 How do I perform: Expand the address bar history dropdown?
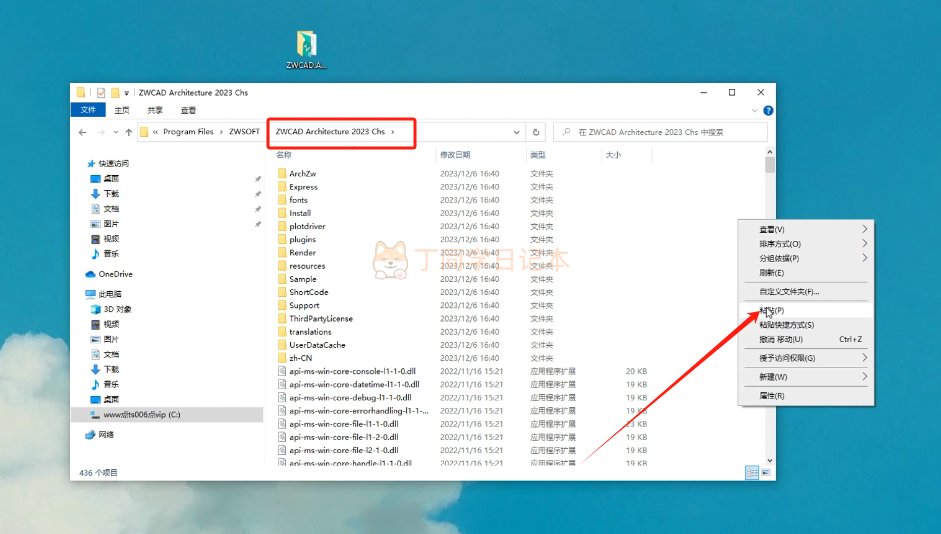click(x=516, y=132)
